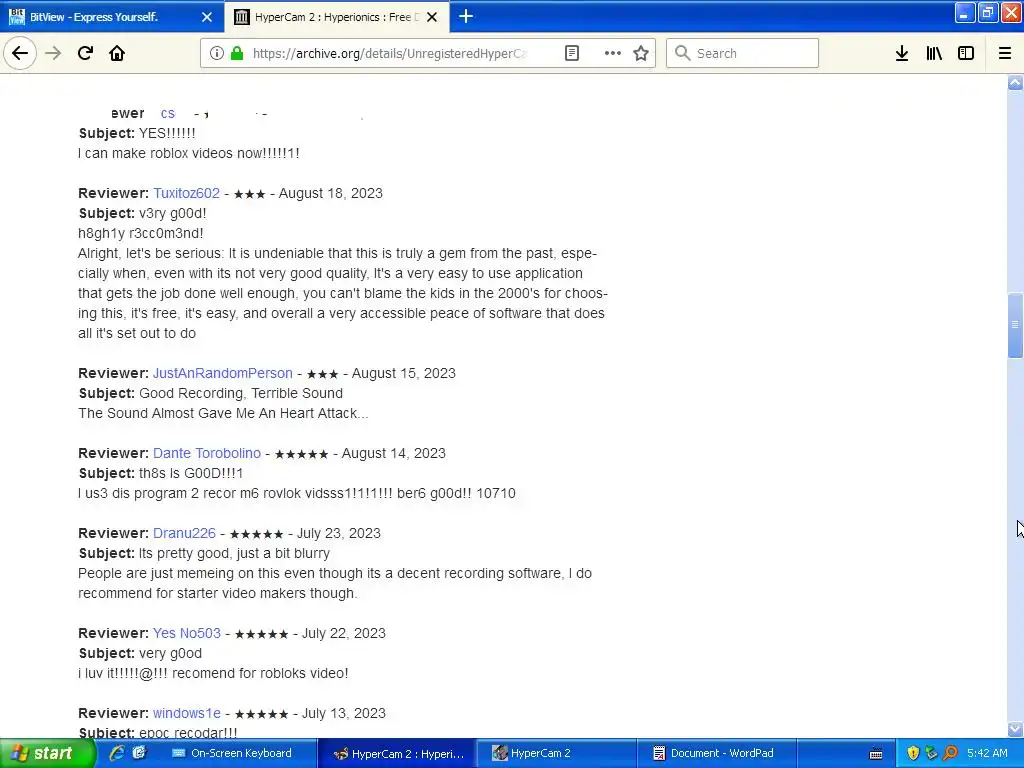
Task: Bookmark this page with the star
Action: click(641, 53)
